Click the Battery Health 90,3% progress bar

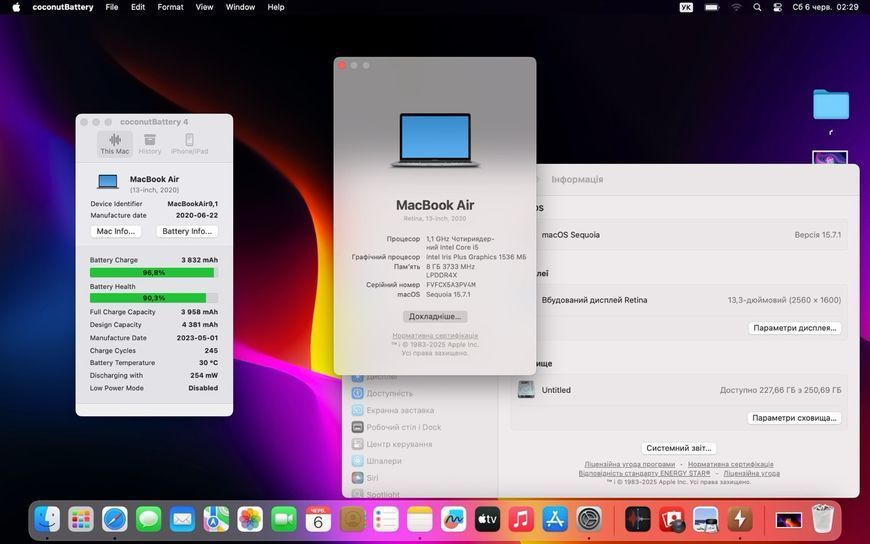(x=154, y=298)
